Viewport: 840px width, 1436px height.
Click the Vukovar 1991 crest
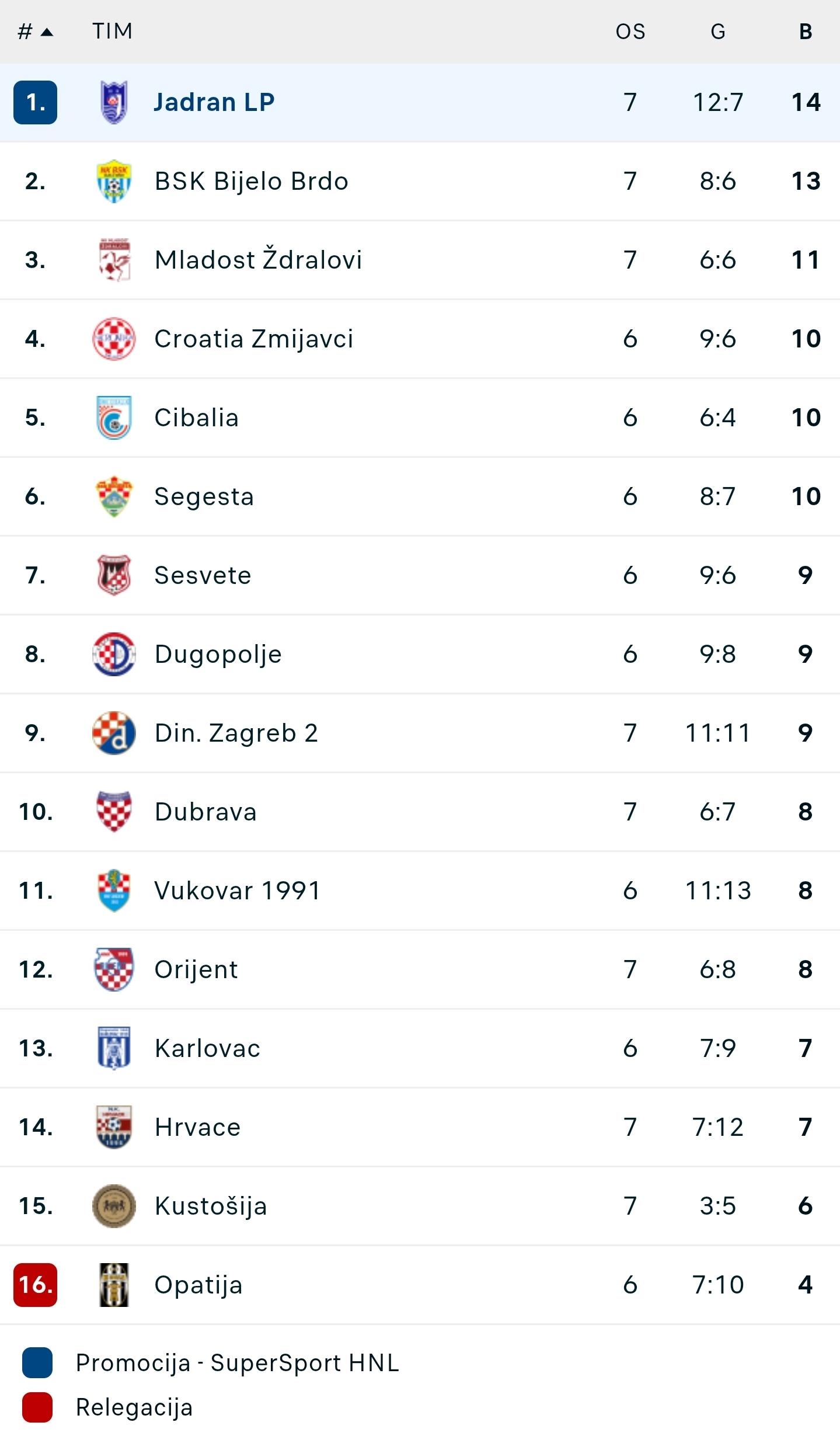click(x=114, y=891)
